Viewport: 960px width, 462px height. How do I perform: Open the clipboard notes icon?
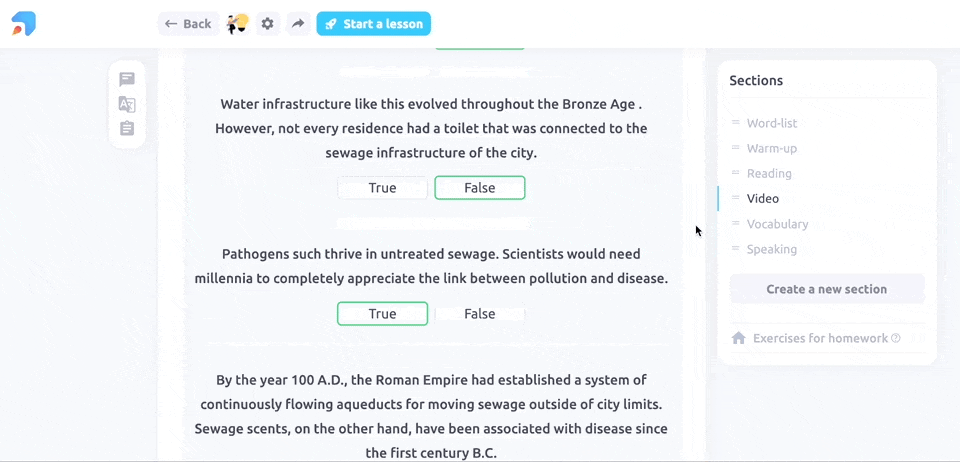(x=127, y=129)
